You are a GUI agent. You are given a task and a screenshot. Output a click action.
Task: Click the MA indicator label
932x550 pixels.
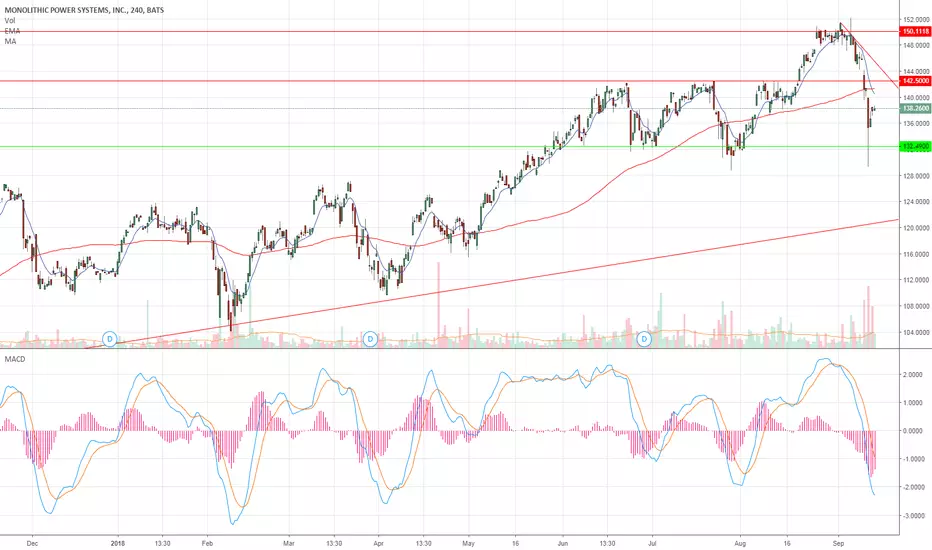click(x=10, y=42)
